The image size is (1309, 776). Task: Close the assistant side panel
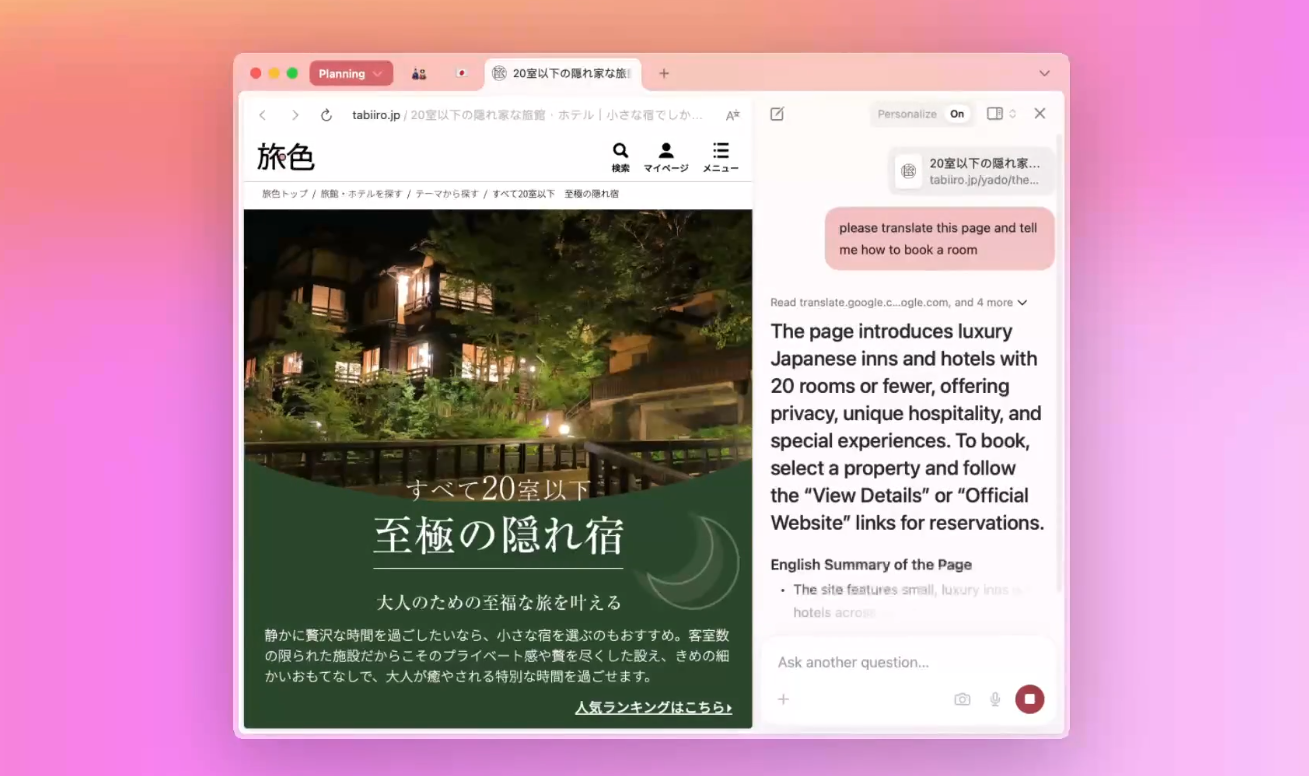(1040, 113)
